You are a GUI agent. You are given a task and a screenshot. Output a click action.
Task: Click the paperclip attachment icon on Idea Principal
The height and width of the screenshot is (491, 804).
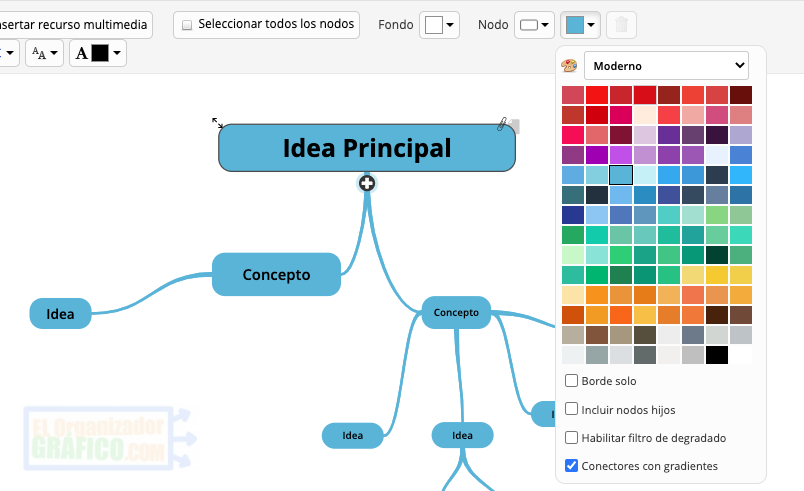pyautogui.click(x=503, y=125)
